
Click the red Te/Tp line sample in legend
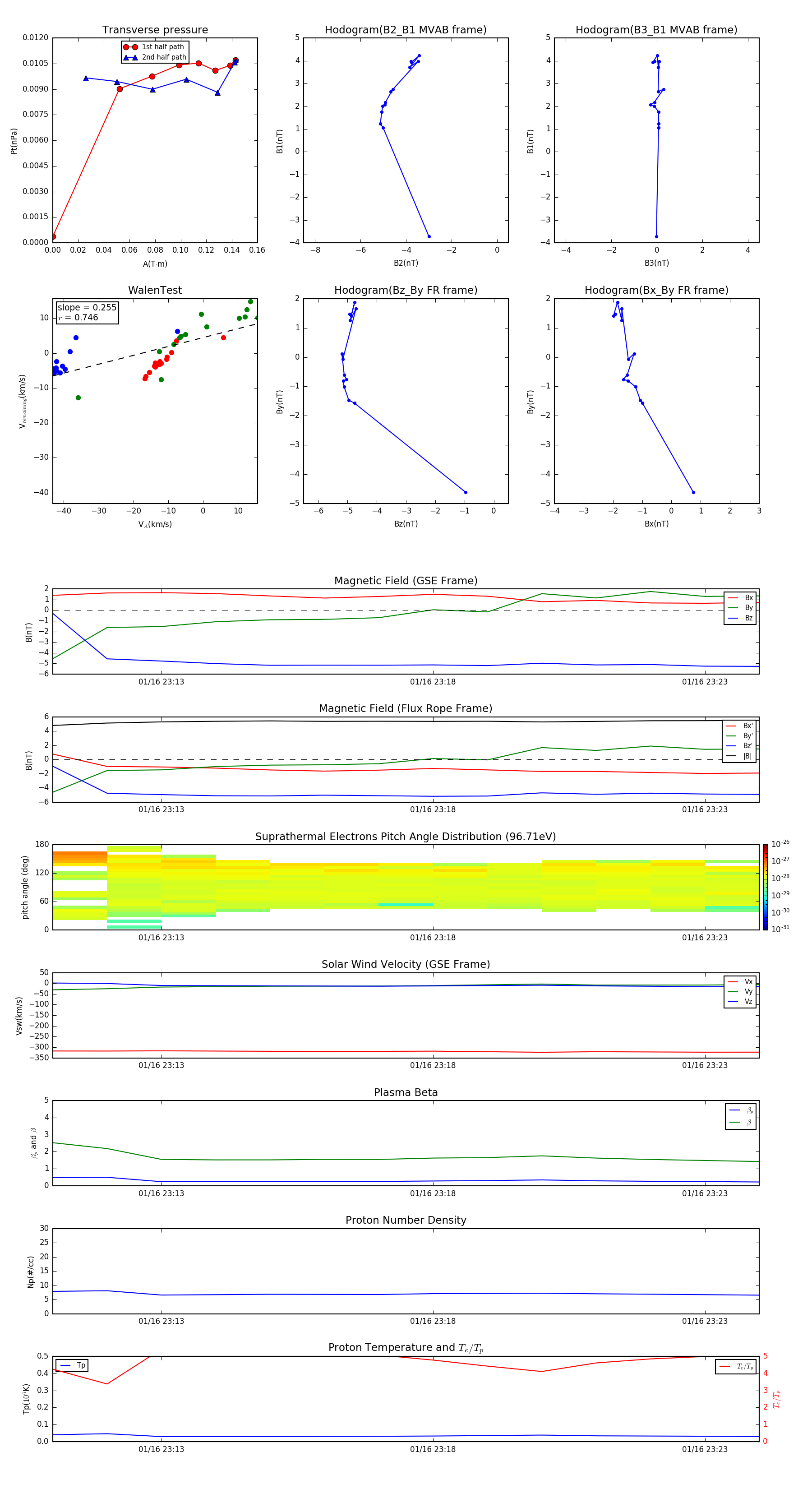point(725,1366)
